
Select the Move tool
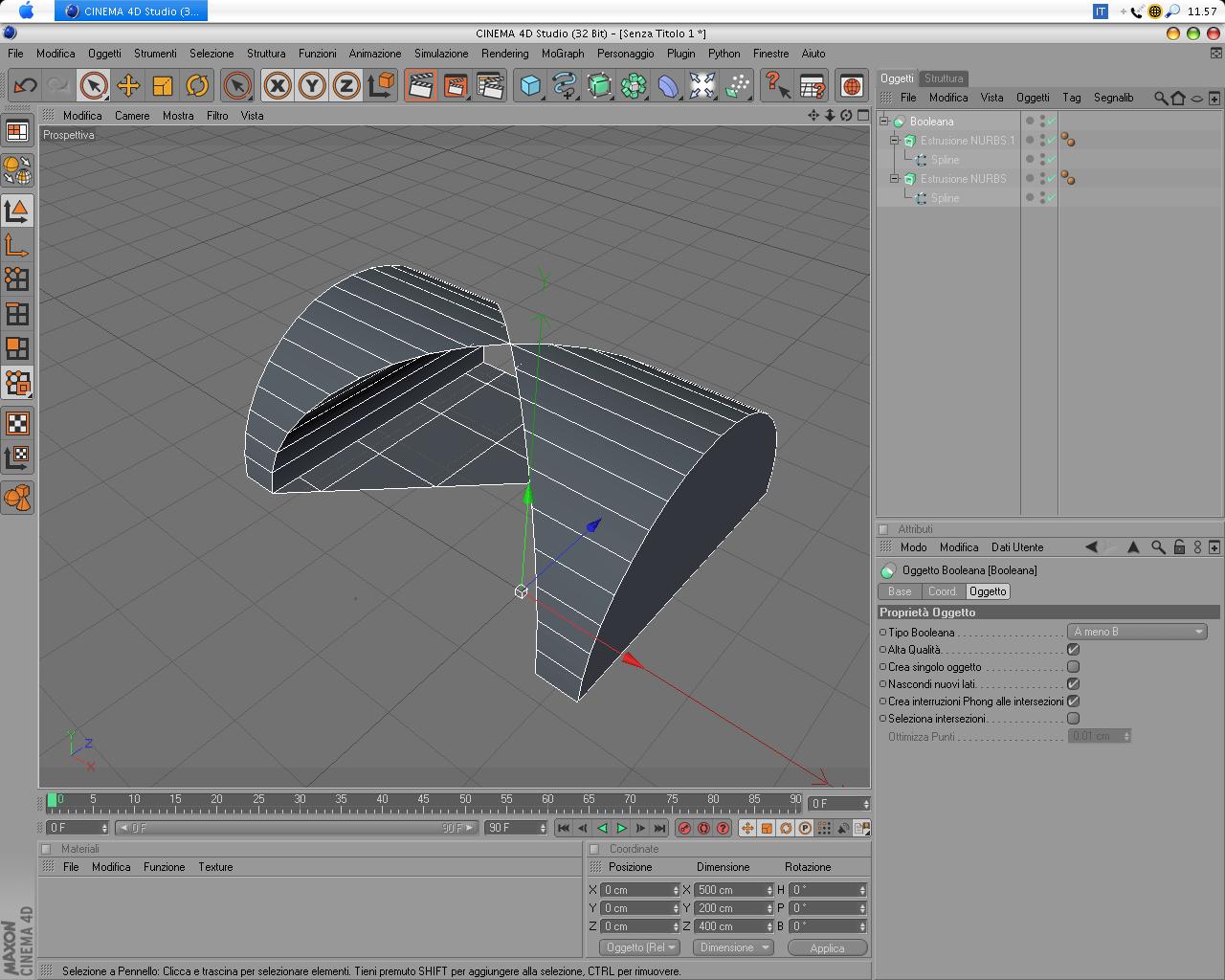coord(127,86)
